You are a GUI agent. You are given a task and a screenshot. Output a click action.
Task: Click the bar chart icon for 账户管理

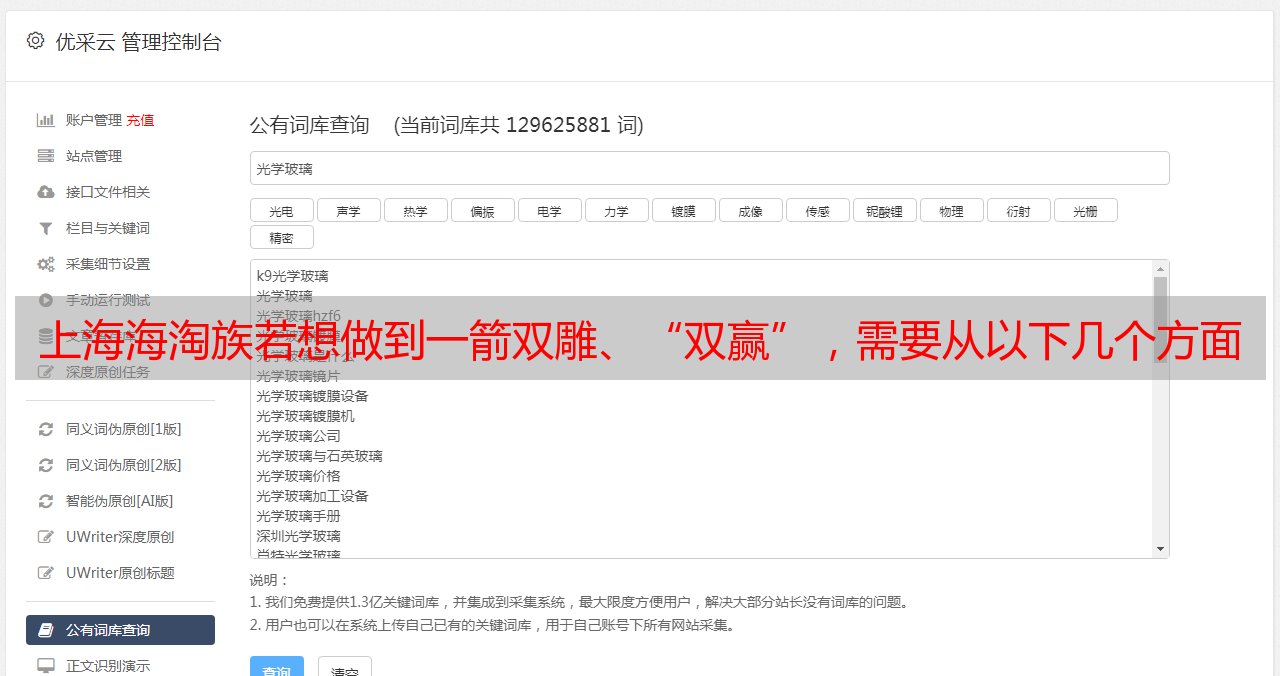(46, 120)
